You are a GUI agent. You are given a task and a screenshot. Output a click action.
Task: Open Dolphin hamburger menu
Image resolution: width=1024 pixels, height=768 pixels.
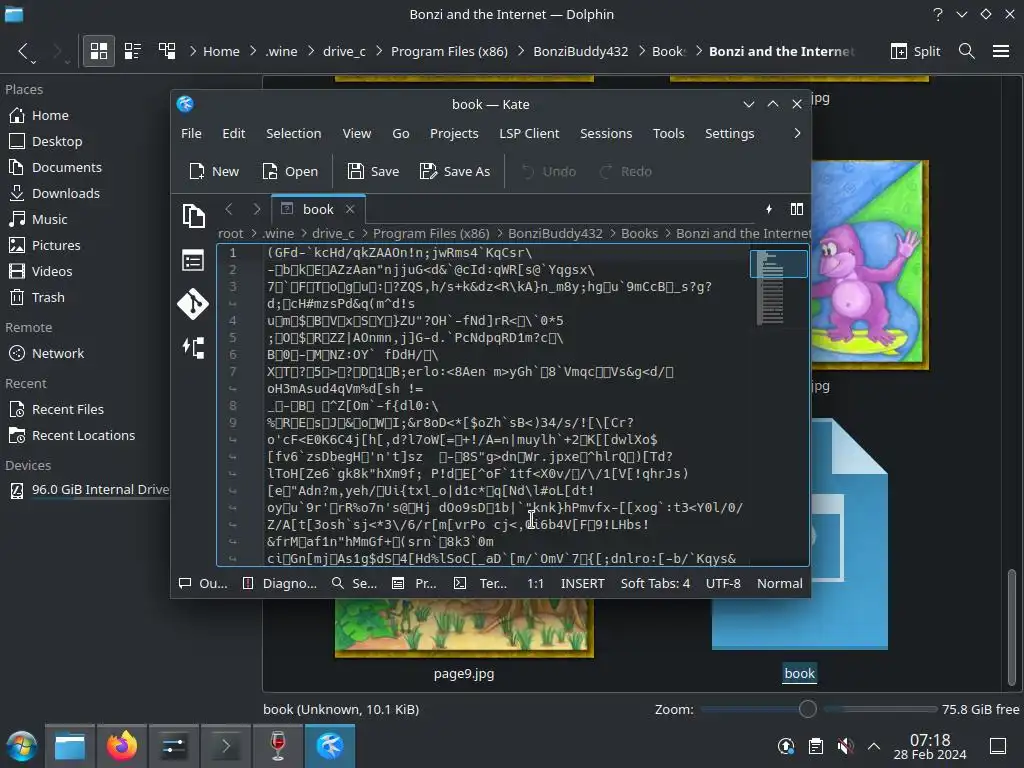[x=1001, y=51]
